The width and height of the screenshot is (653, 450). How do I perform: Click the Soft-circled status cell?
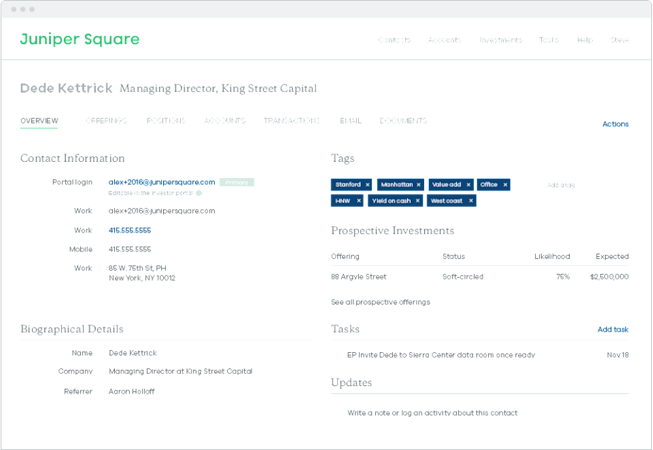point(463,277)
